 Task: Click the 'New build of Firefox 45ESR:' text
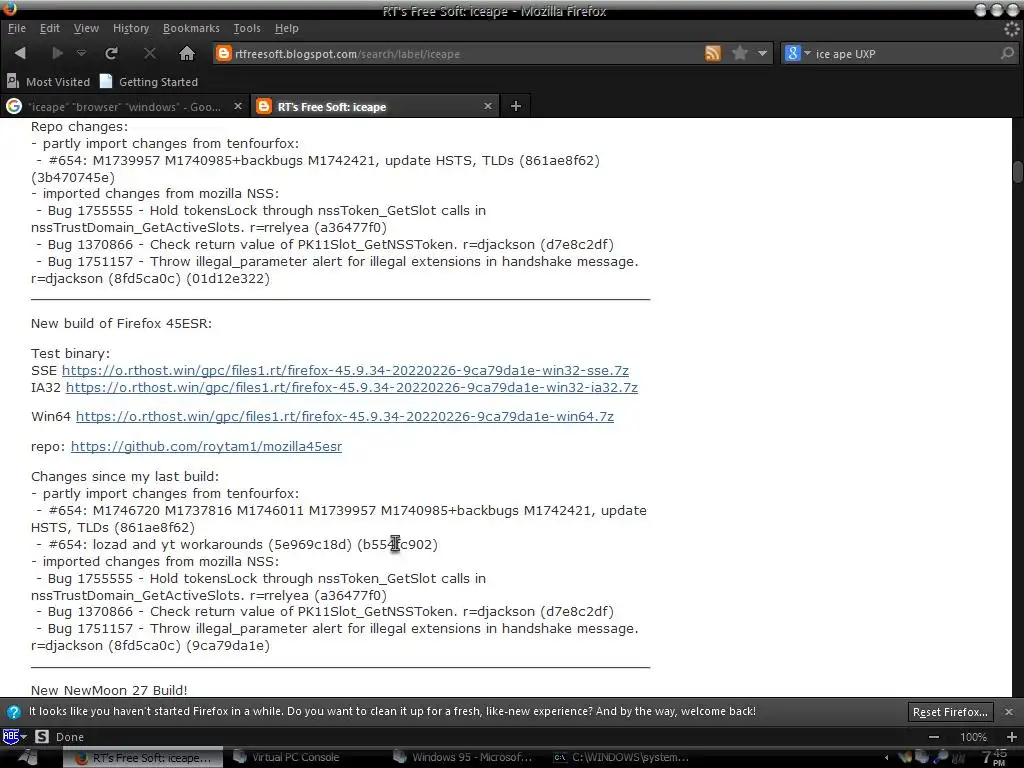(x=121, y=323)
